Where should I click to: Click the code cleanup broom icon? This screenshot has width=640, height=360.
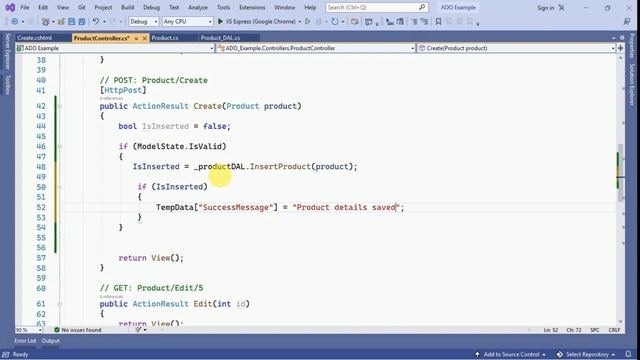point(139,329)
